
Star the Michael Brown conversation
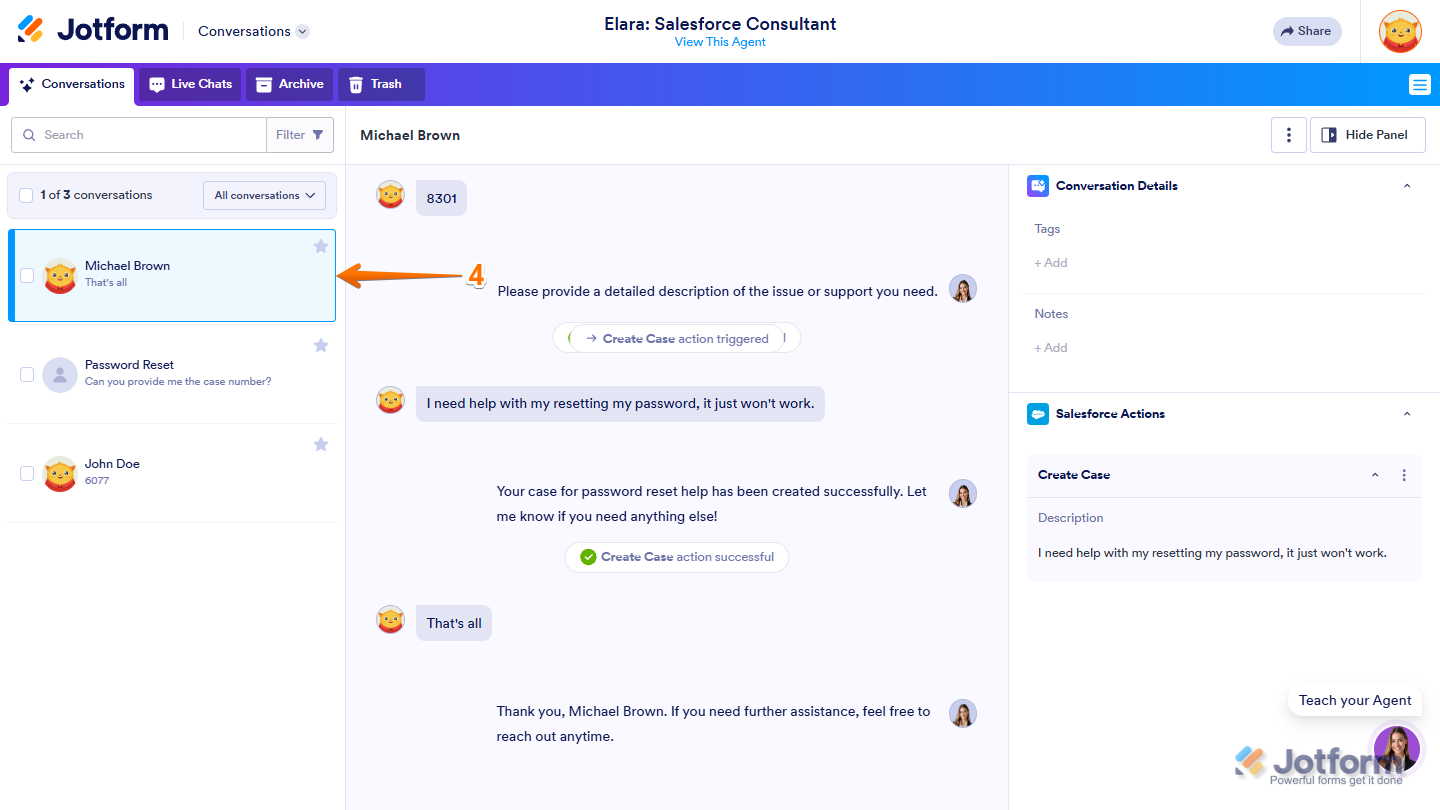click(321, 246)
